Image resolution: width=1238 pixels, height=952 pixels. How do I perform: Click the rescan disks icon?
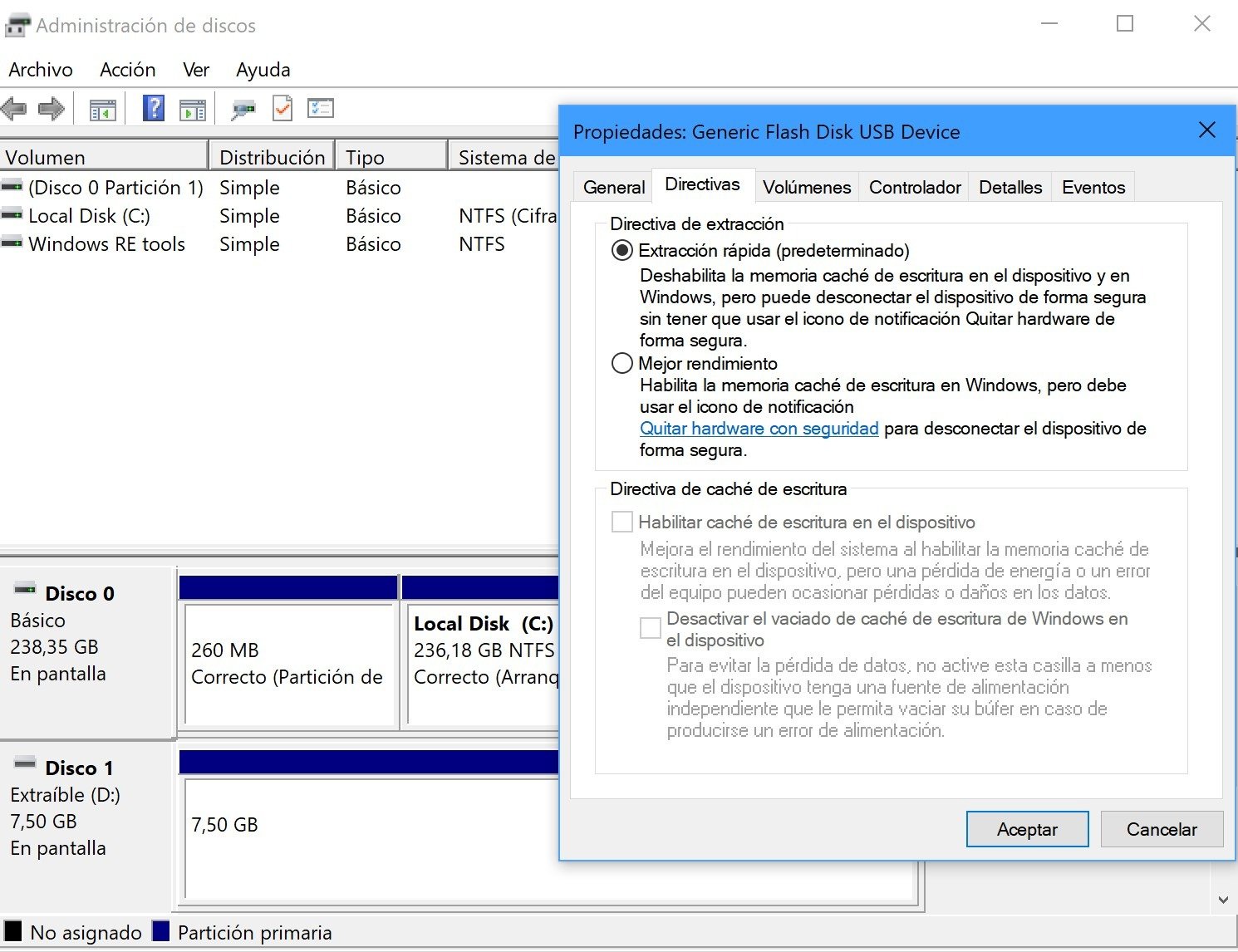[243, 108]
